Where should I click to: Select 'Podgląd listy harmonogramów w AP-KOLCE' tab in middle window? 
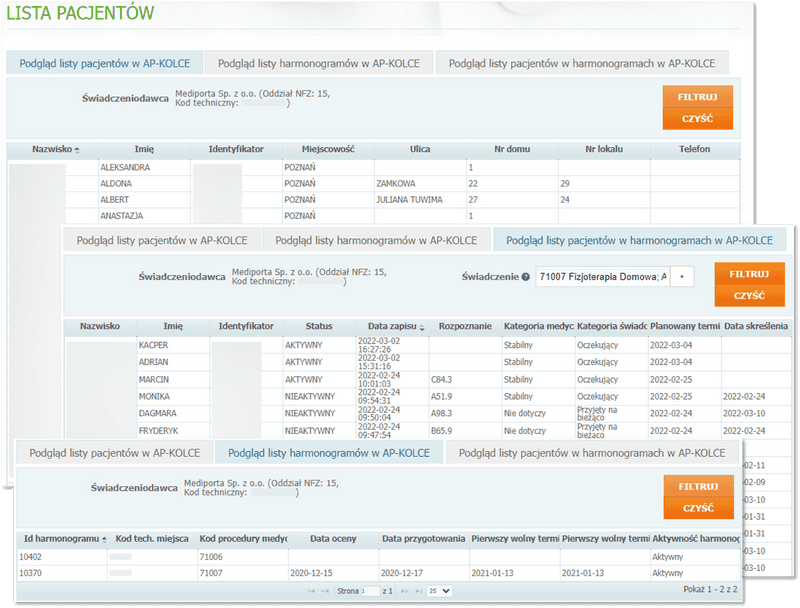coord(376,240)
